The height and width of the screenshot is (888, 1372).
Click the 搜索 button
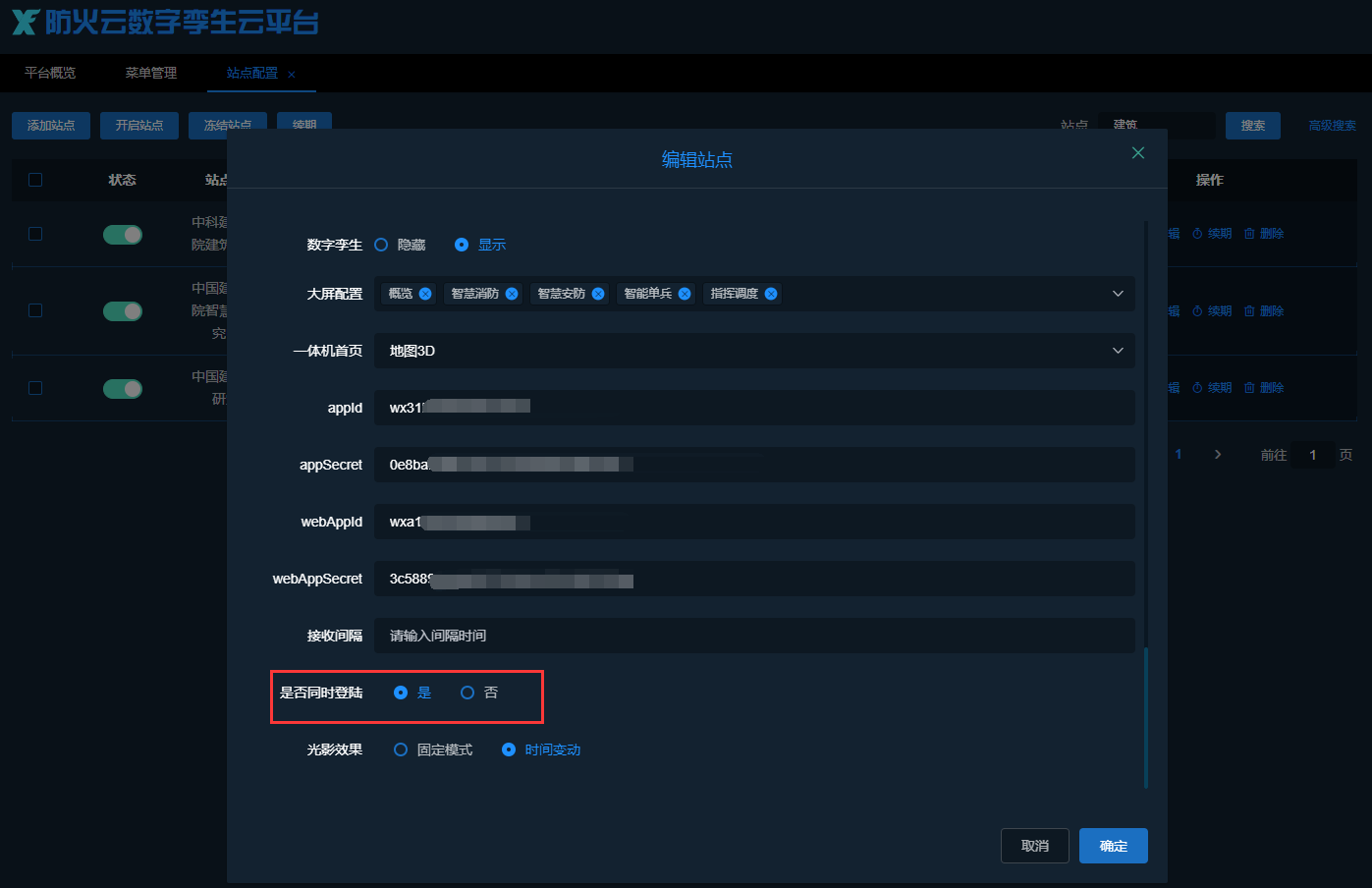[1253, 126]
